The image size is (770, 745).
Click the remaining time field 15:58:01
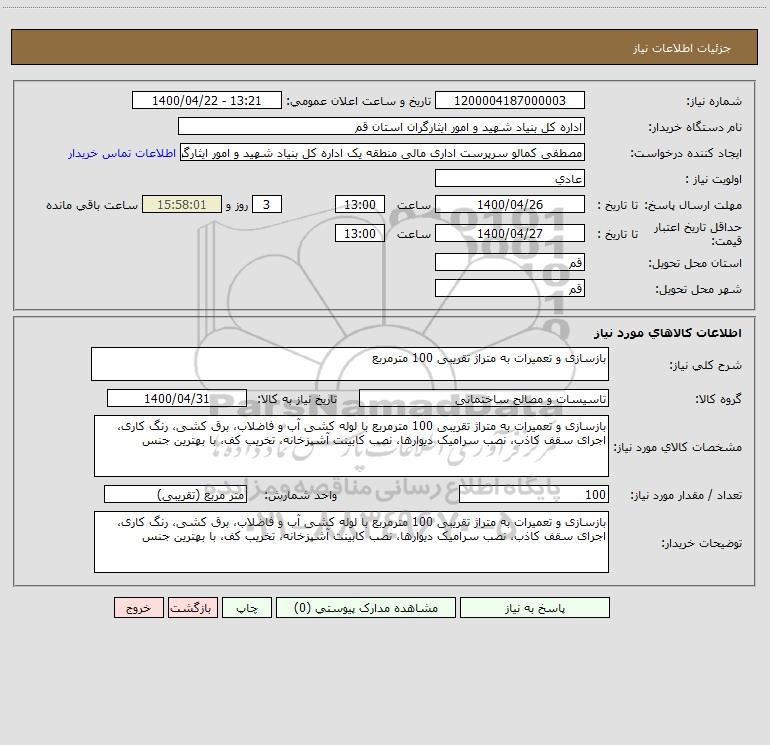click(x=182, y=204)
